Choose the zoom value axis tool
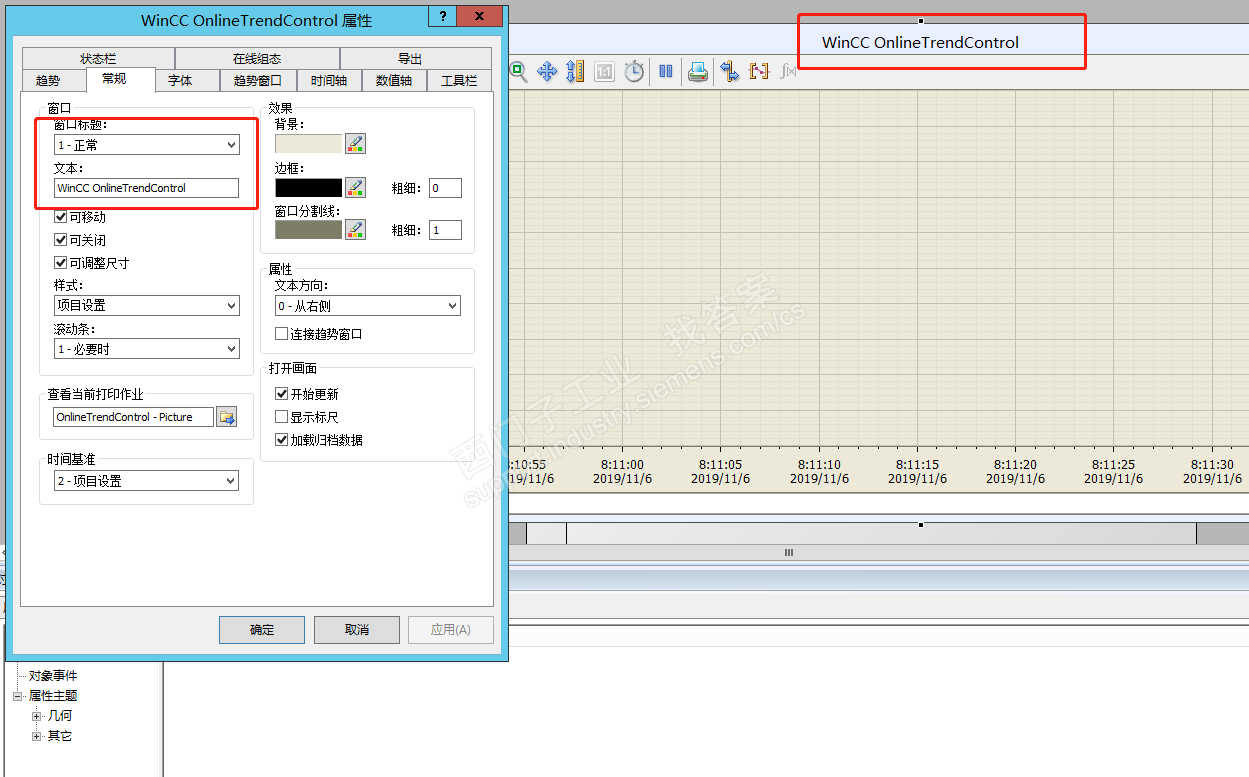This screenshot has width=1249, height=777. coord(575,71)
